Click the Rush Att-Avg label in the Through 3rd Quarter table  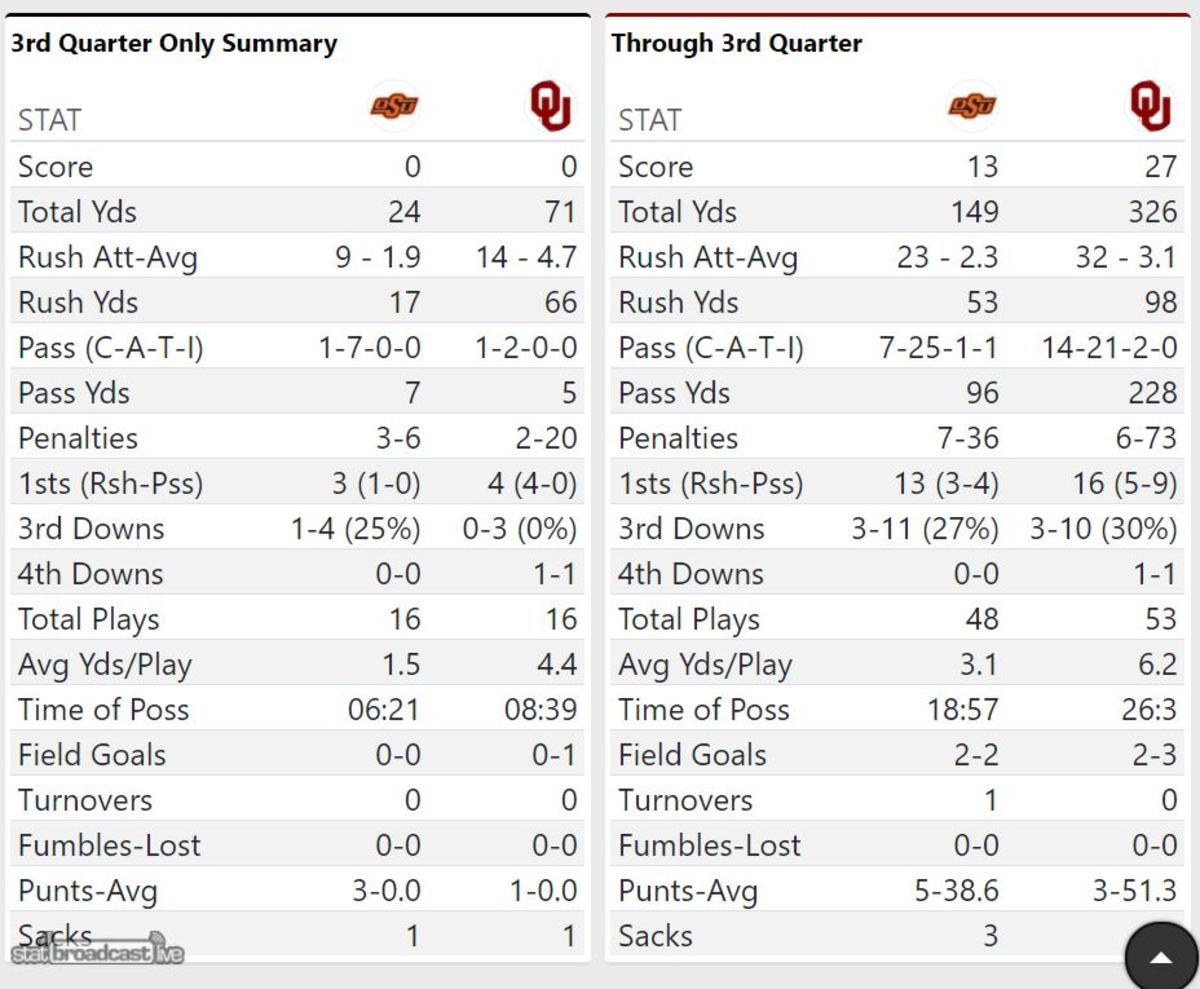coord(708,258)
